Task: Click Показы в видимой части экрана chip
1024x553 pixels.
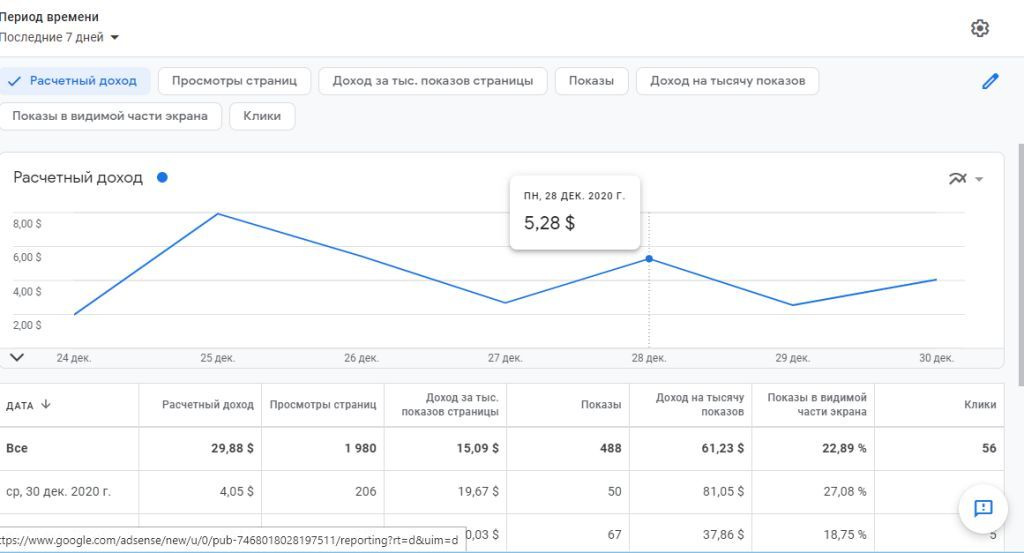Action: click(110, 116)
